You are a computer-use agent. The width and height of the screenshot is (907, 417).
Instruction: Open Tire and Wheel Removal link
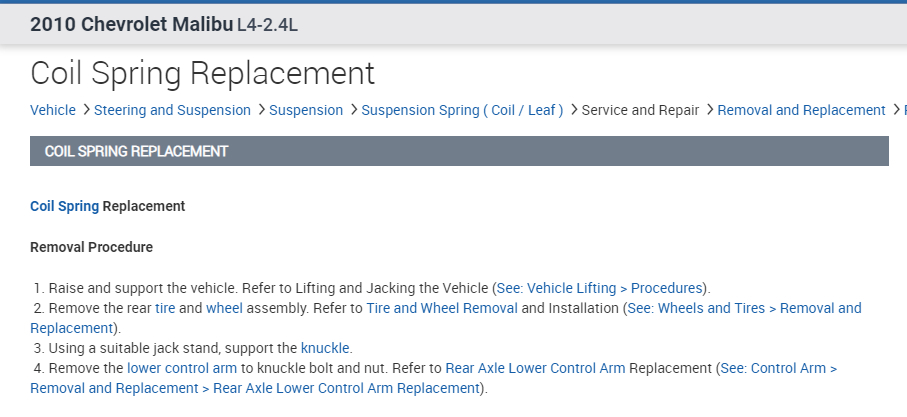click(442, 308)
